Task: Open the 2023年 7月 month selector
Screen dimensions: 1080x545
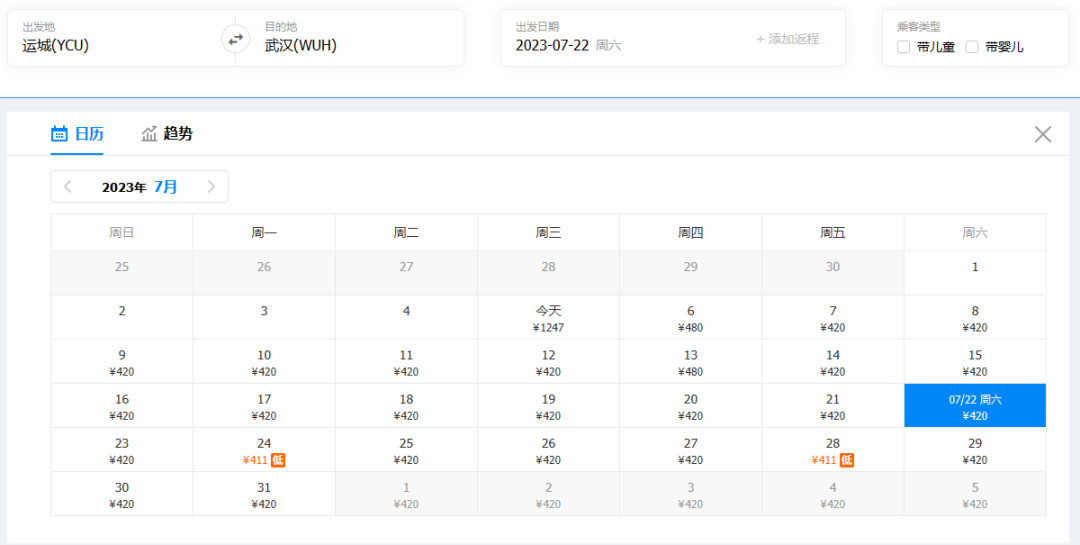Action: (139, 187)
